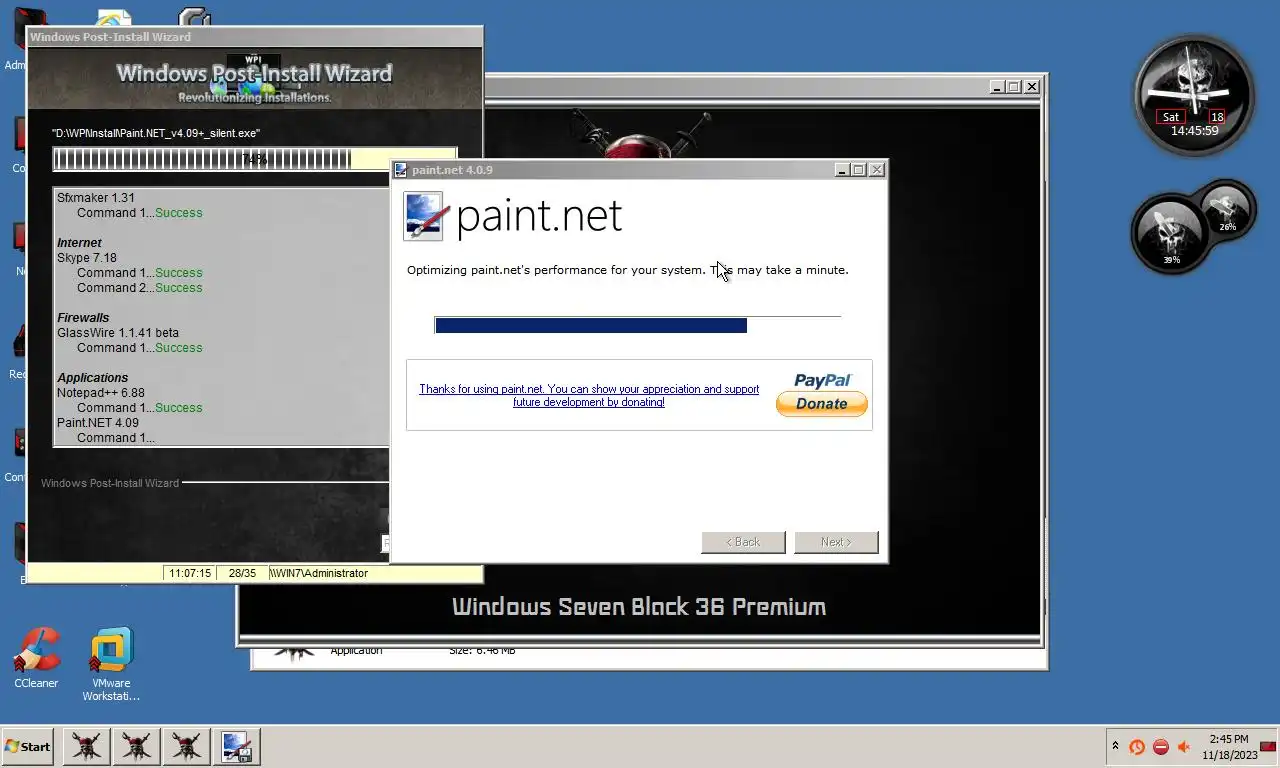The height and width of the screenshot is (768, 1280).
Task: Show hidden tray icons arrow
Action: pos(1115,746)
